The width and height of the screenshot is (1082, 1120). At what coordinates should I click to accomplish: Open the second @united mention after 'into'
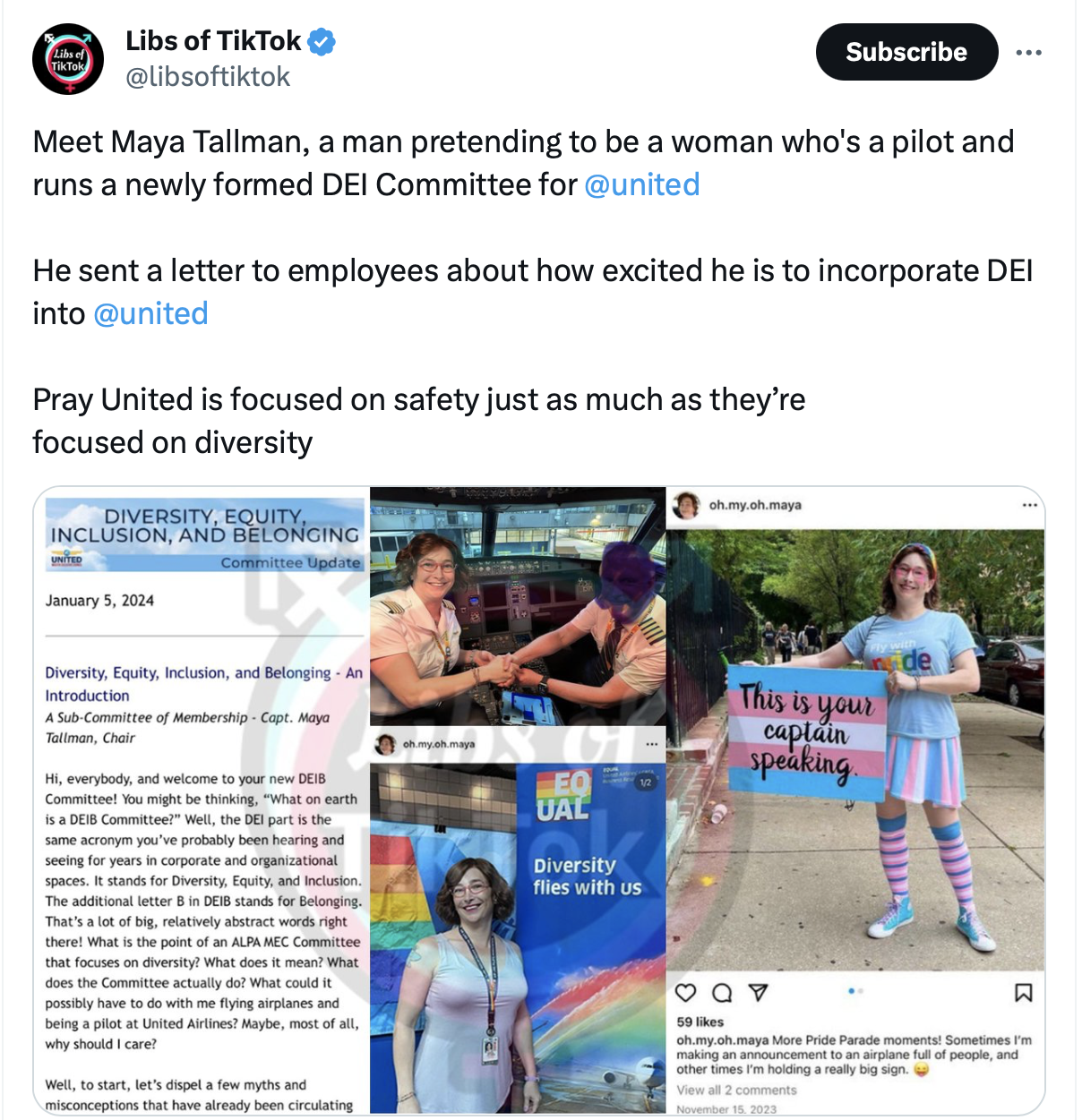point(150,313)
